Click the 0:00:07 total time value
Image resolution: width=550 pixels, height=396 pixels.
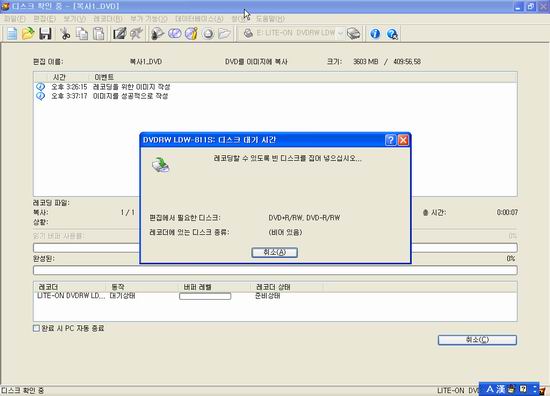(x=507, y=212)
